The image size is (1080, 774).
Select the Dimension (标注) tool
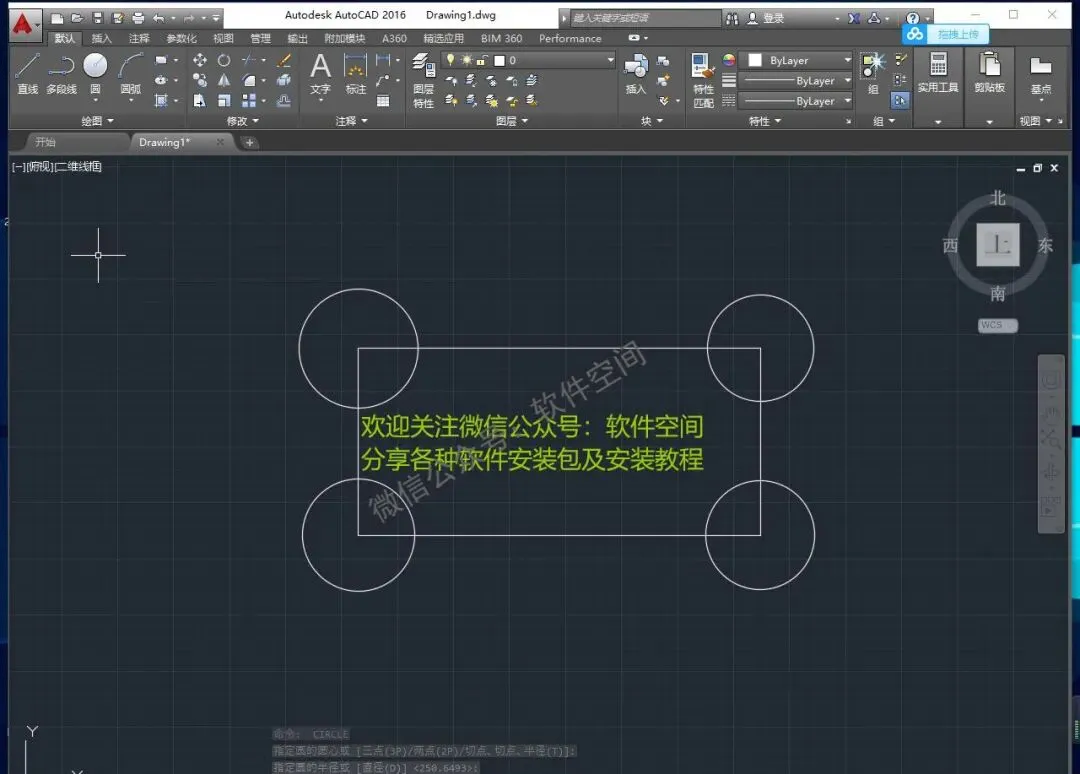point(355,73)
